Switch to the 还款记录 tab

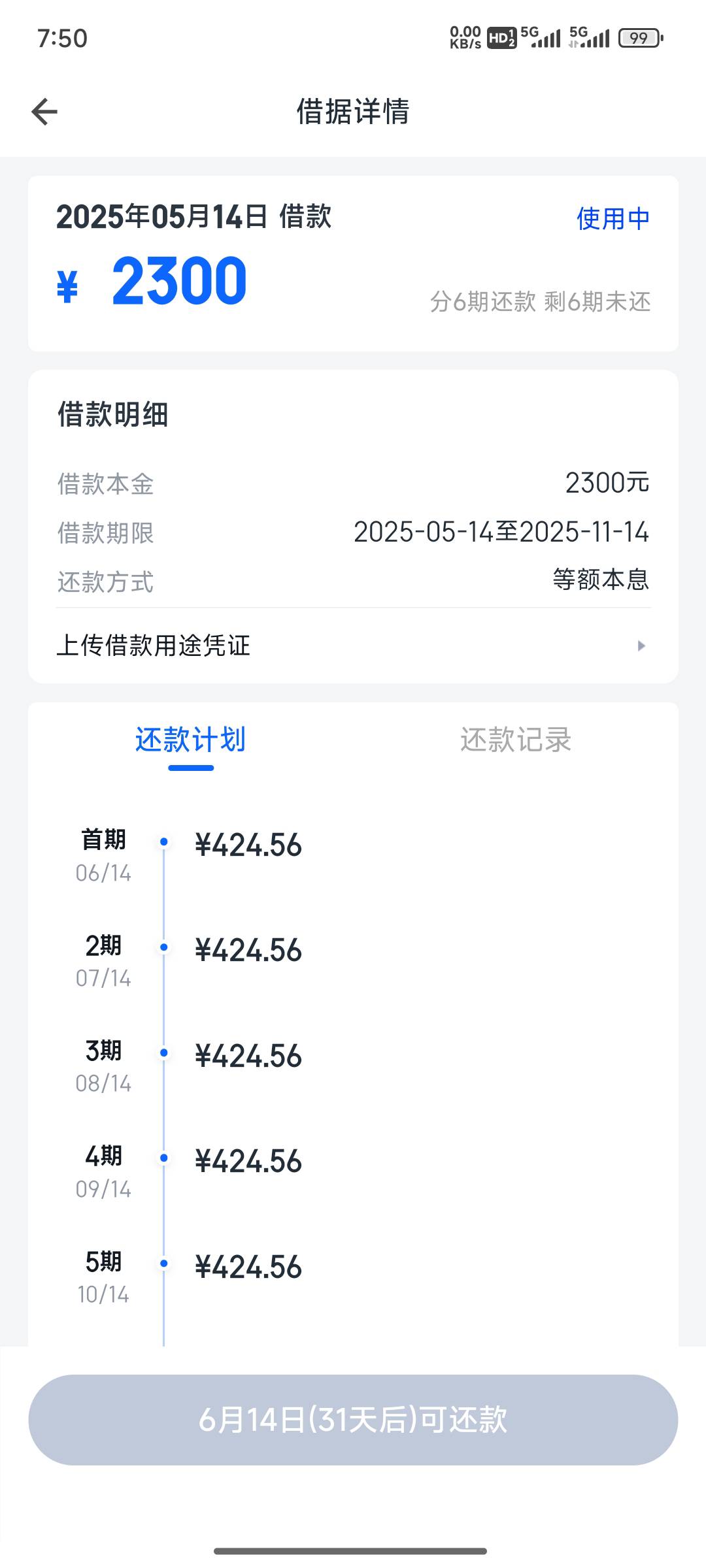coord(516,740)
